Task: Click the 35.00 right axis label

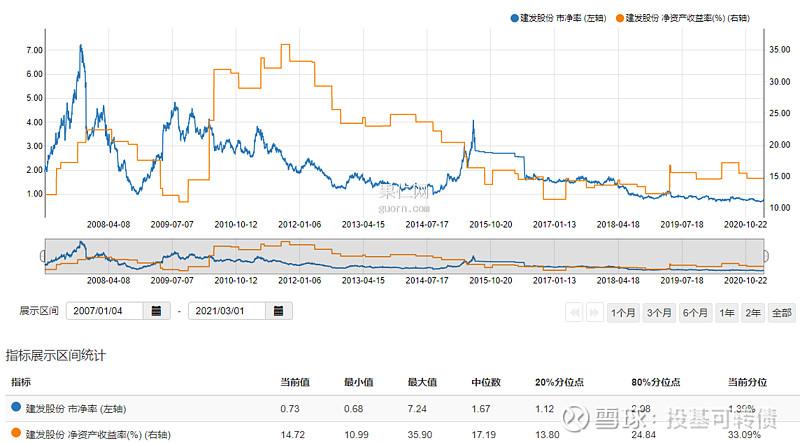Action: tap(780, 50)
